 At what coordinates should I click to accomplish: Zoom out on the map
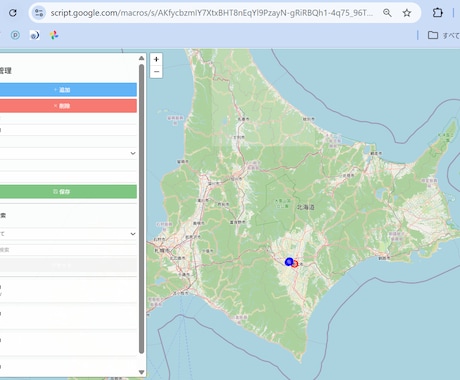point(156,72)
